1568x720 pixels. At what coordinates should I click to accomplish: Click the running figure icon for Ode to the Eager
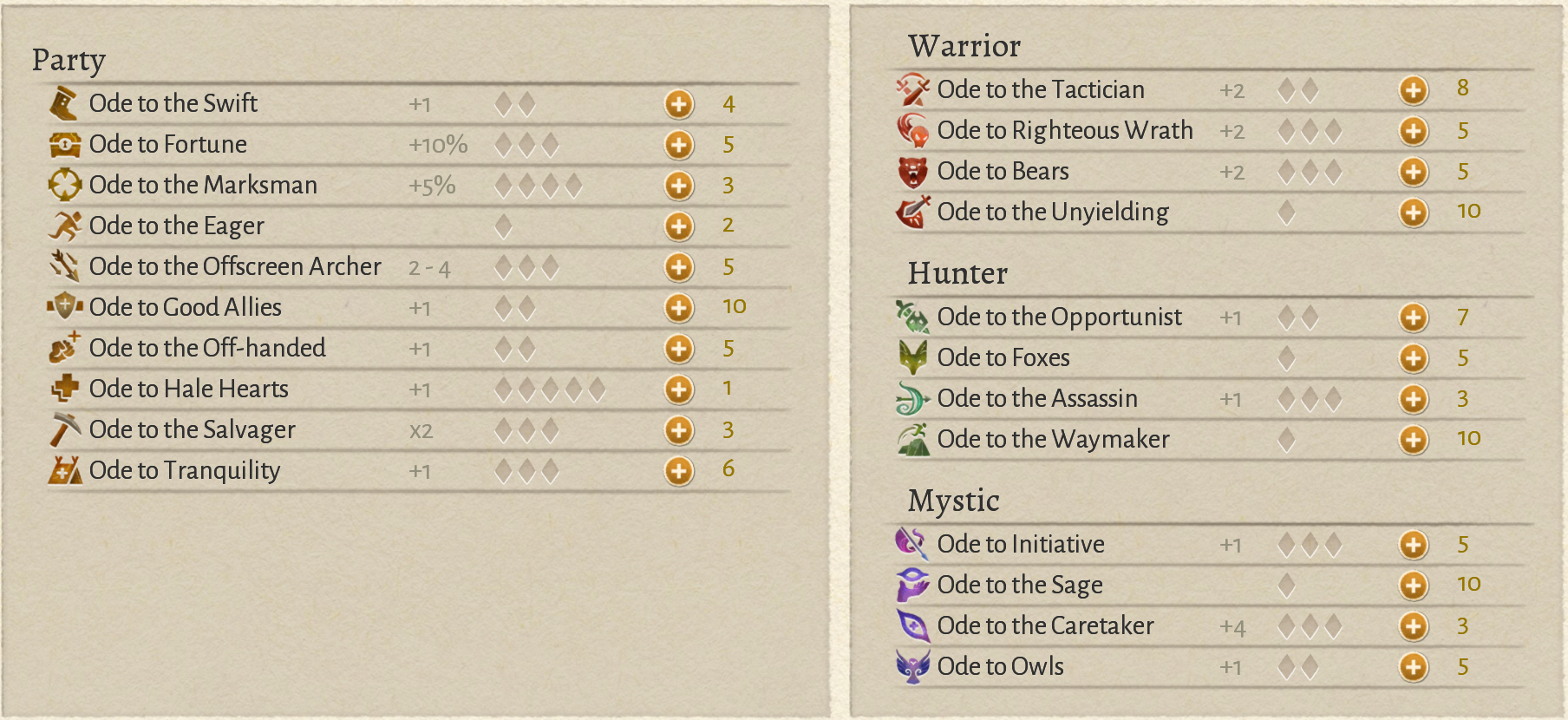[x=64, y=226]
